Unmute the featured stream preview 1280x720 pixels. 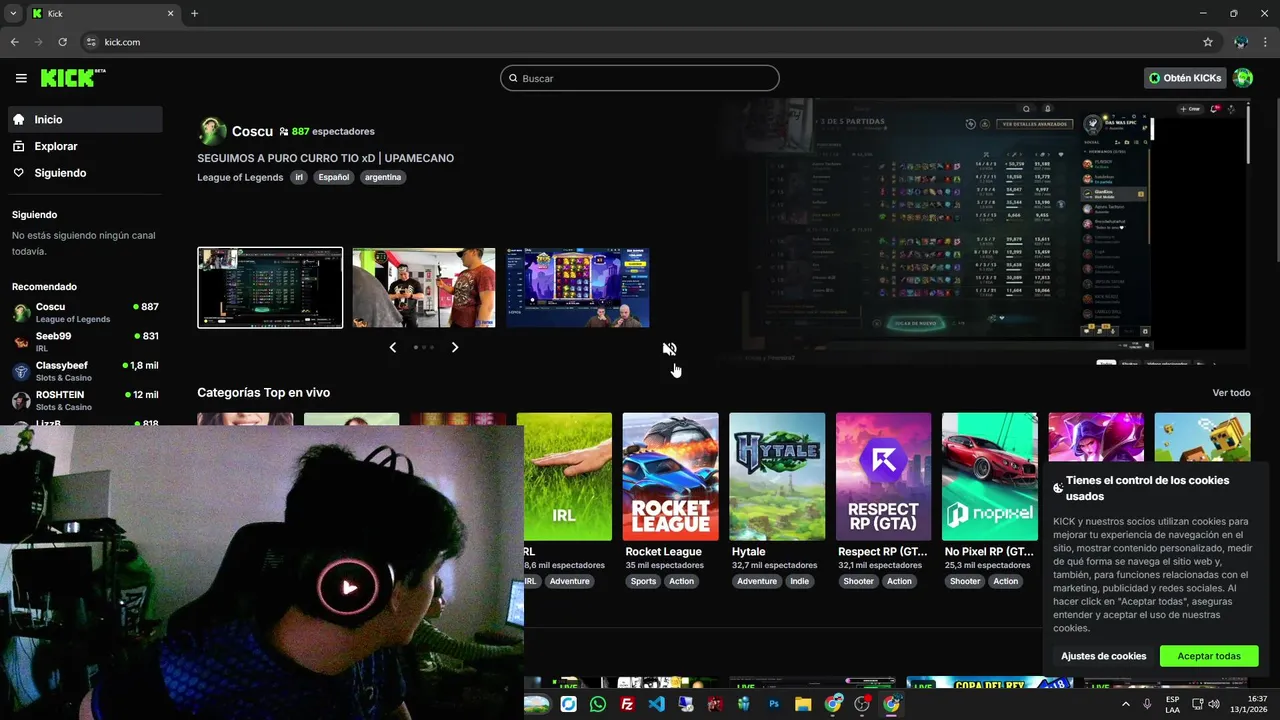669,349
